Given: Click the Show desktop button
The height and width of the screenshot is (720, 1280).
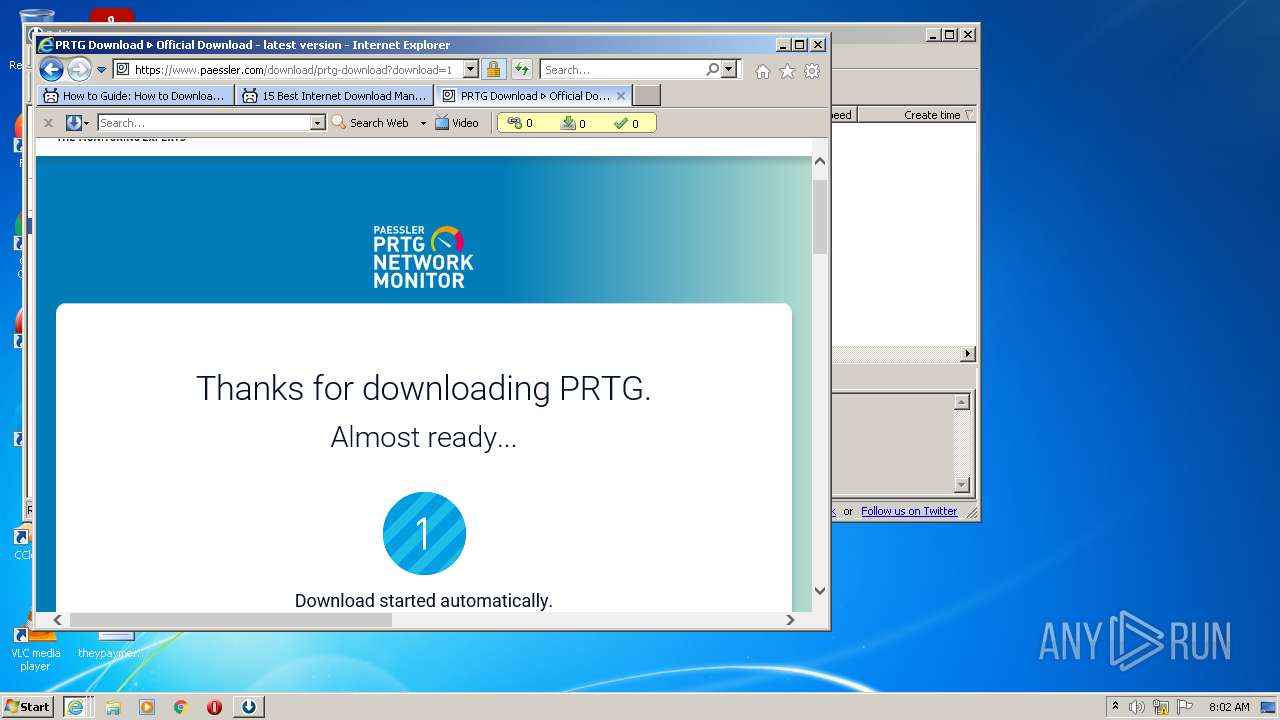Looking at the screenshot, I should (x=1268, y=707).
